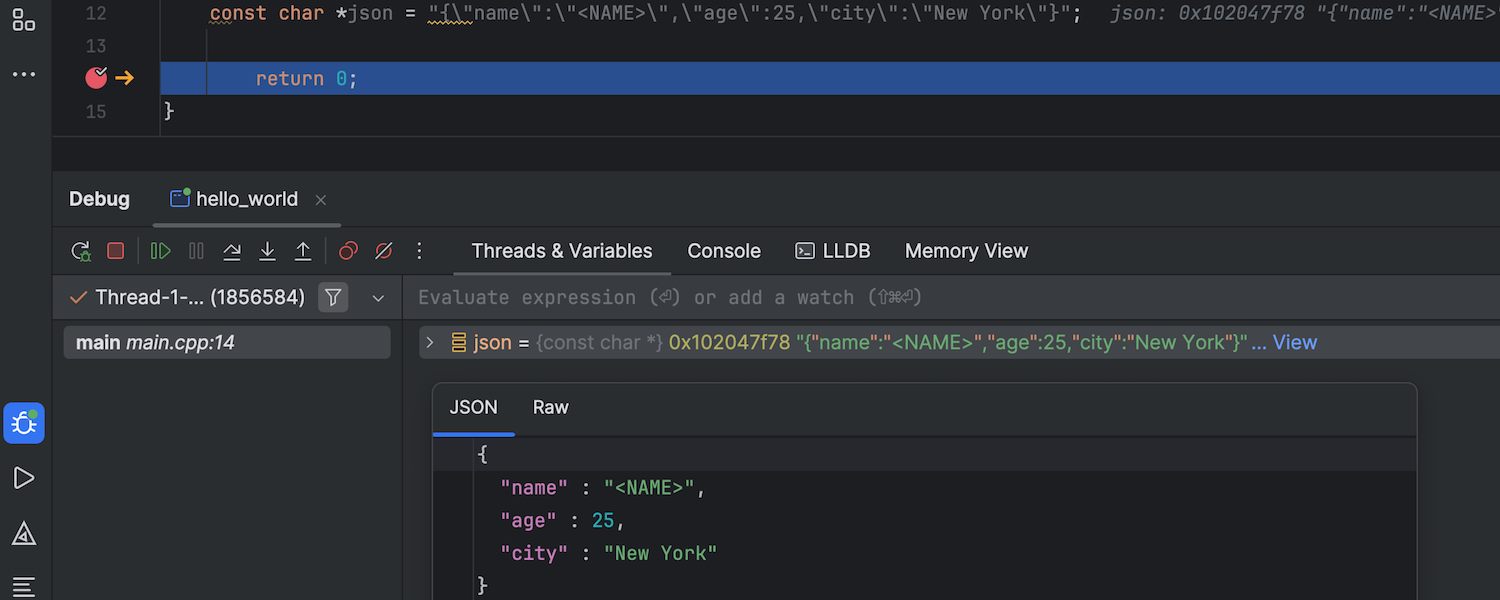Open more debug toolbar options
This screenshot has width=1500, height=600.
(419, 251)
